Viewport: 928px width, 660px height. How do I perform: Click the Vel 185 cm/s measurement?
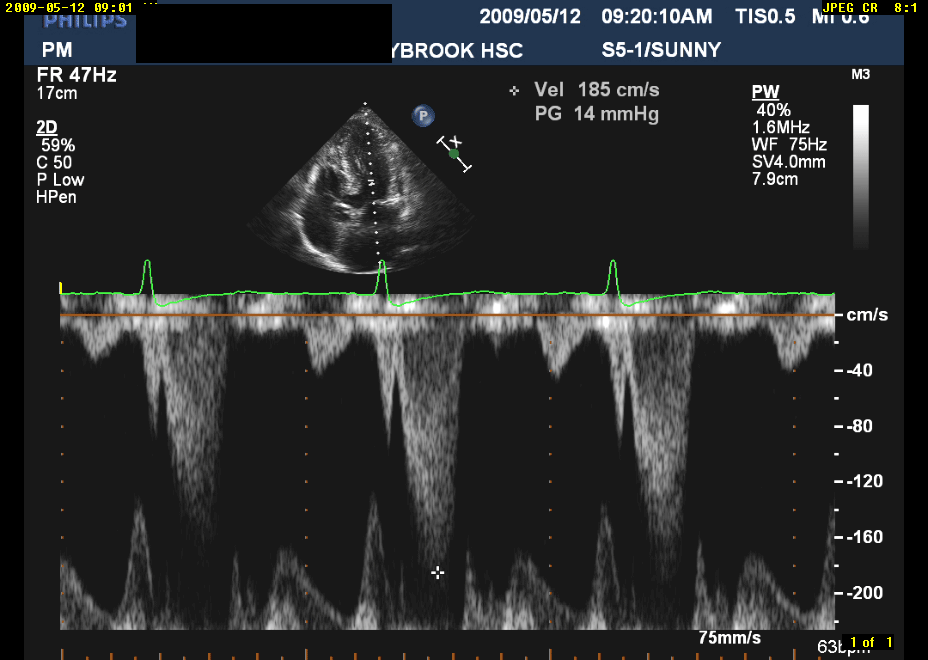pos(597,90)
